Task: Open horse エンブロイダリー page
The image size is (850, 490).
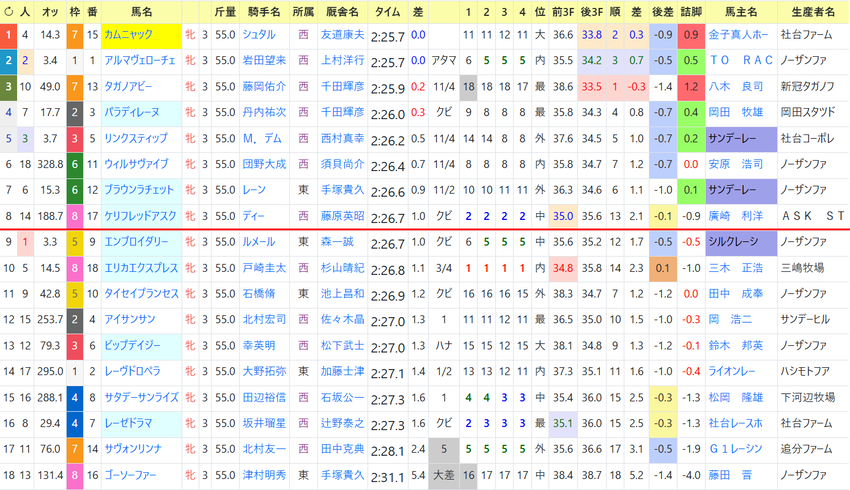Action: click(x=136, y=242)
